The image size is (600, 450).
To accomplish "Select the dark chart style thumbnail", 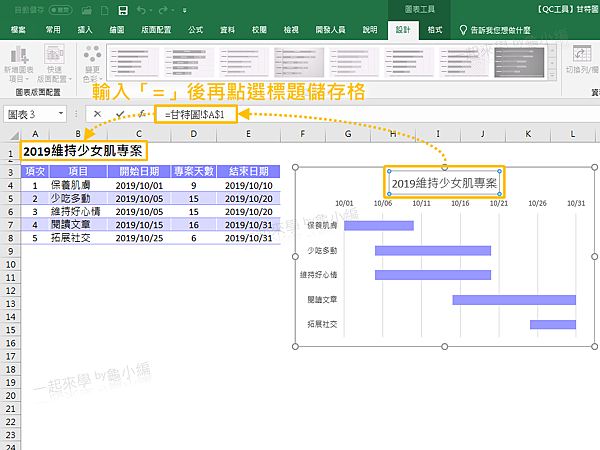I will [519, 62].
